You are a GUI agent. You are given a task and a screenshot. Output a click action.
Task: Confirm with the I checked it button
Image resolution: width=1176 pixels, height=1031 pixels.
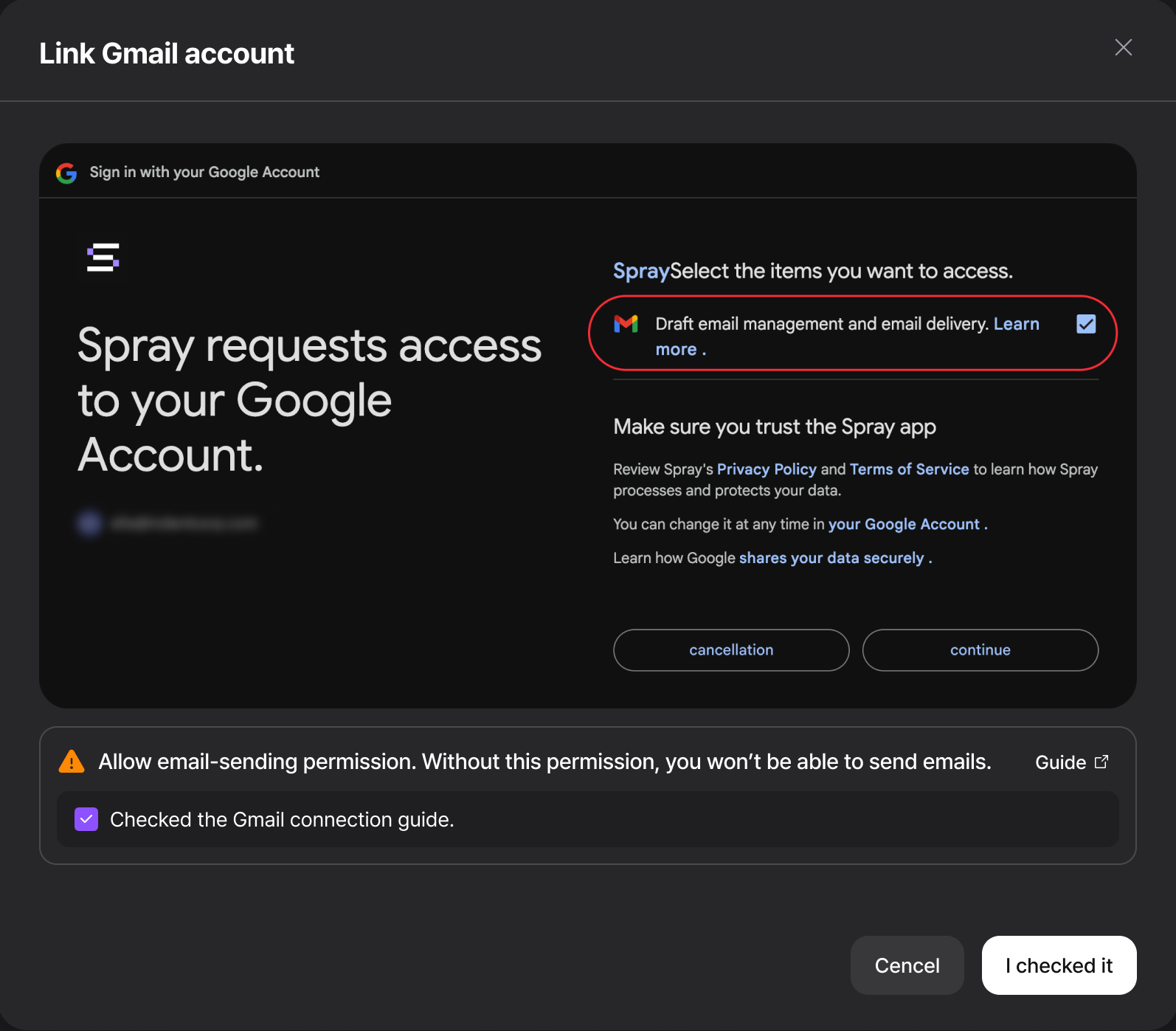tap(1059, 965)
